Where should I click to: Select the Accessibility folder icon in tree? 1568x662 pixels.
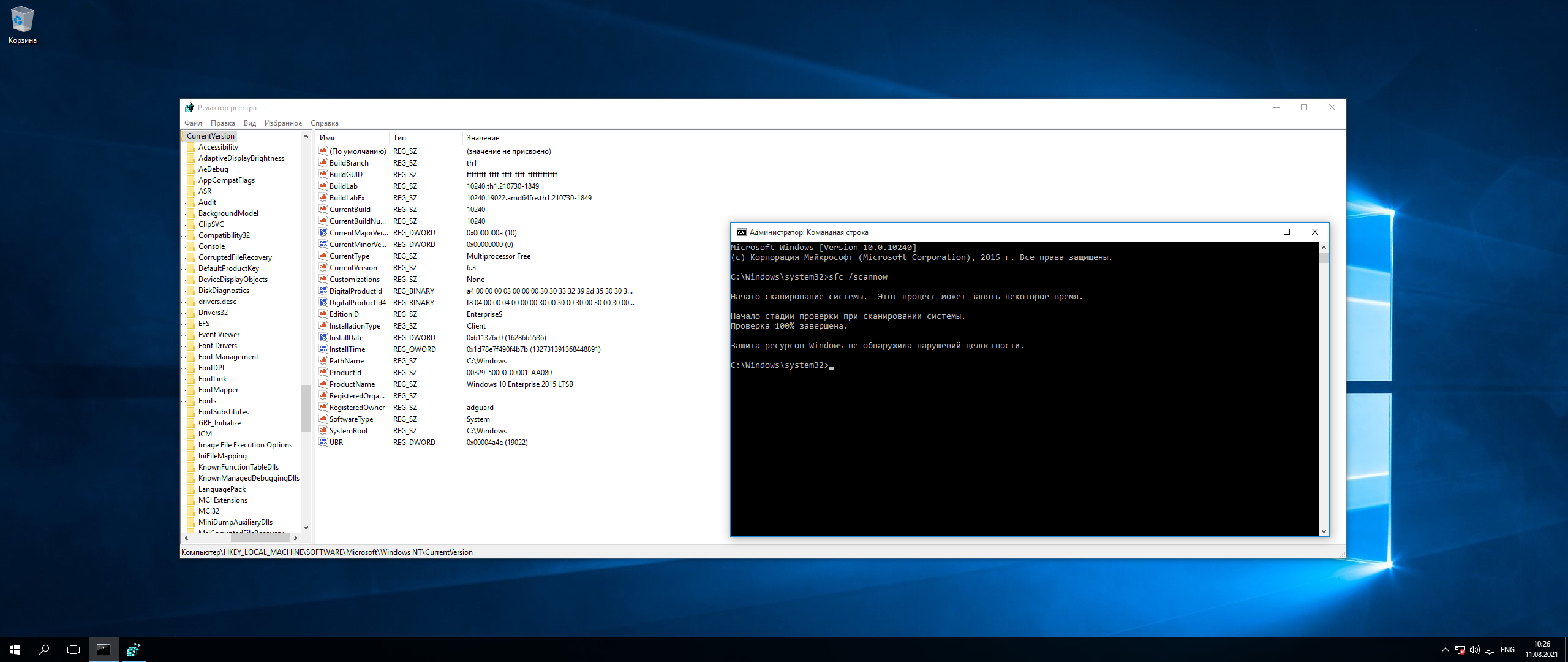[x=191, y=147]
